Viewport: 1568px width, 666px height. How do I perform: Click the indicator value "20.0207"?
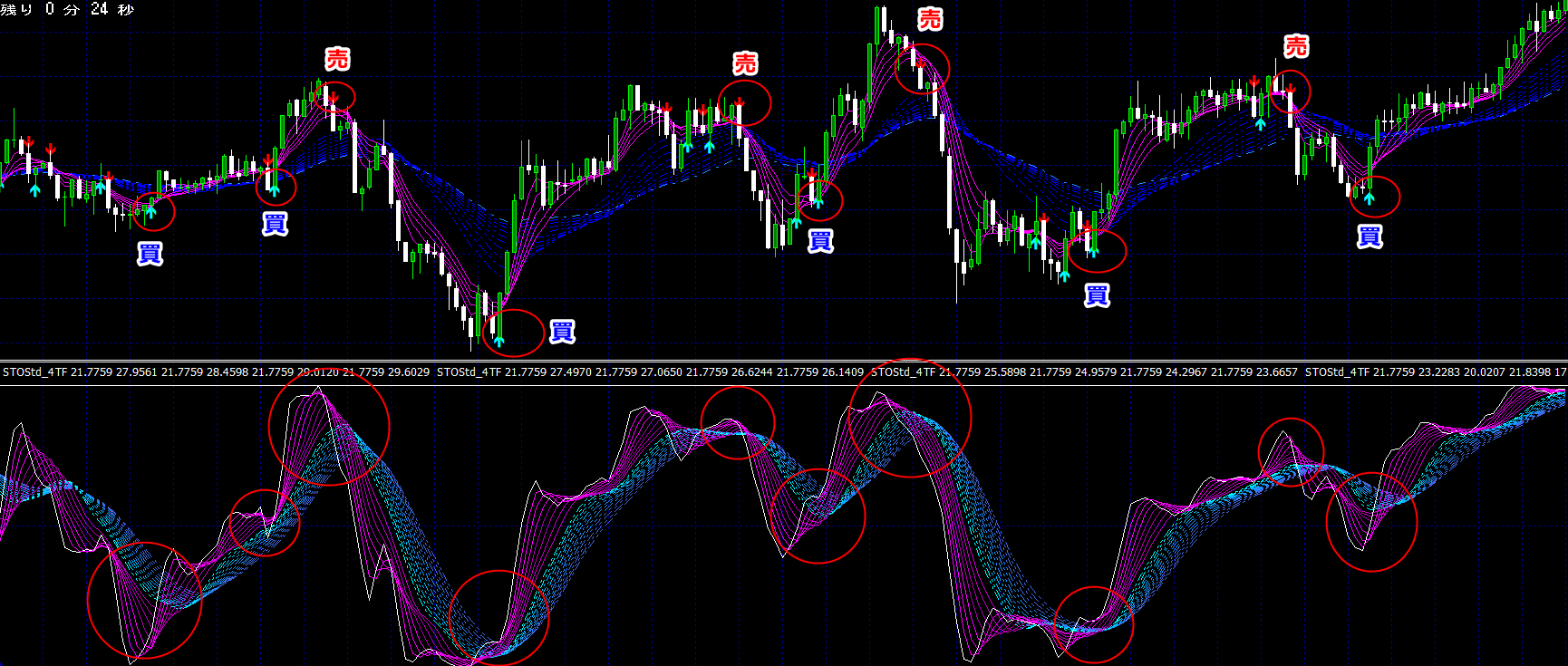(x=1485, y=372)
